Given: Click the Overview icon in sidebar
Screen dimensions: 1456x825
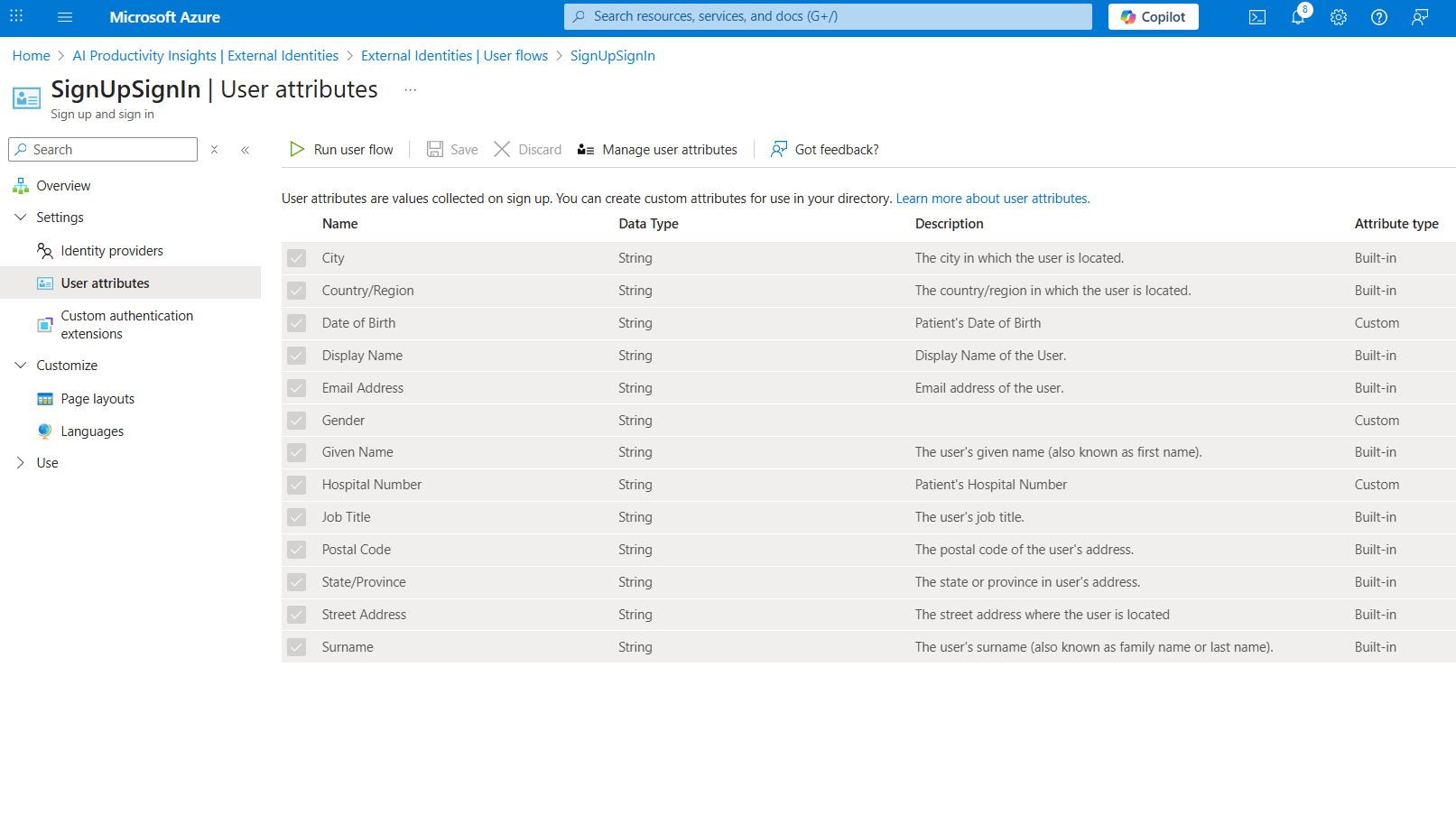Looking at the screenshot, I should (x=21, y=186).
